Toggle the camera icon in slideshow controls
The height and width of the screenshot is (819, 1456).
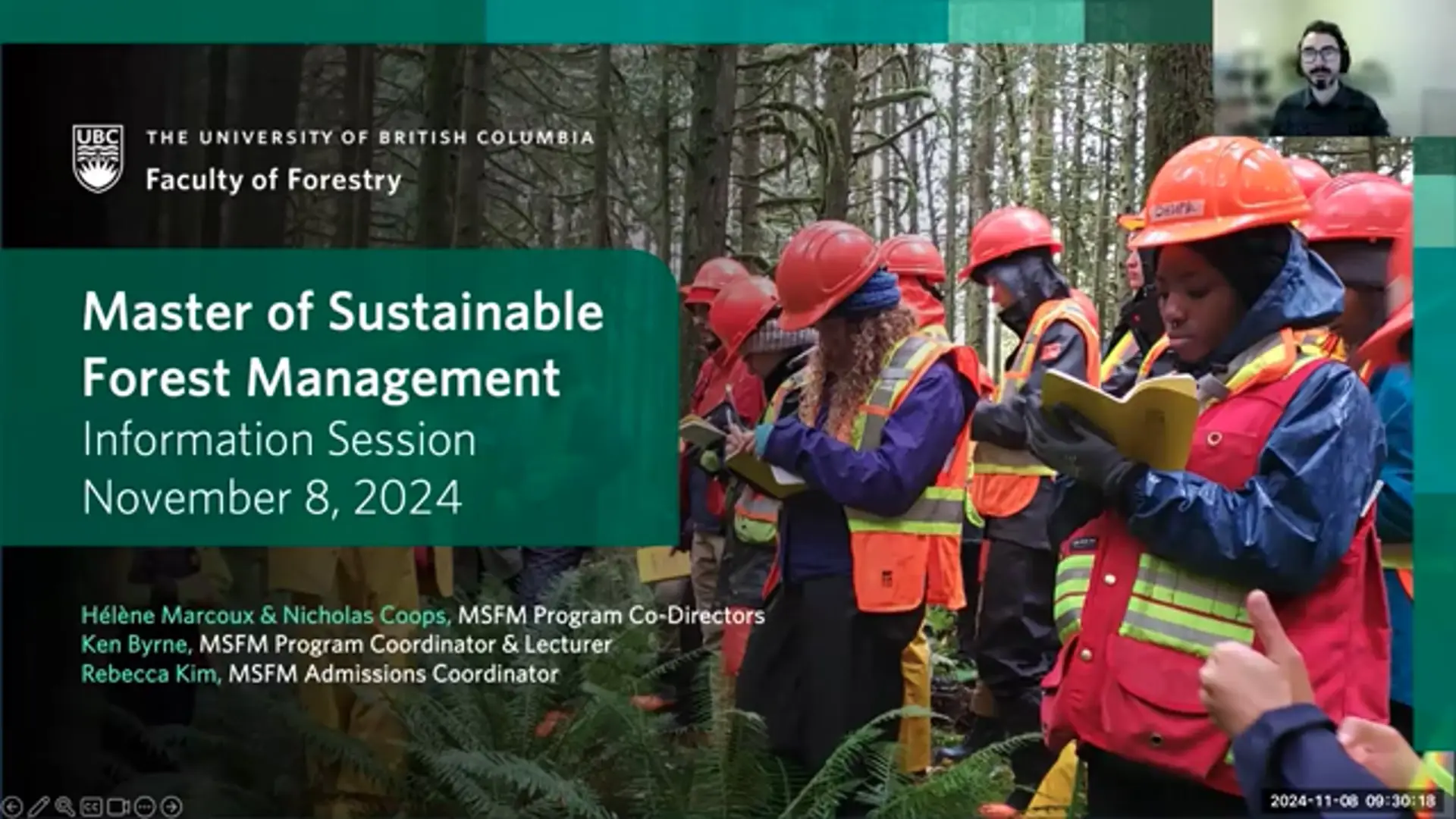tap(118, 806)
